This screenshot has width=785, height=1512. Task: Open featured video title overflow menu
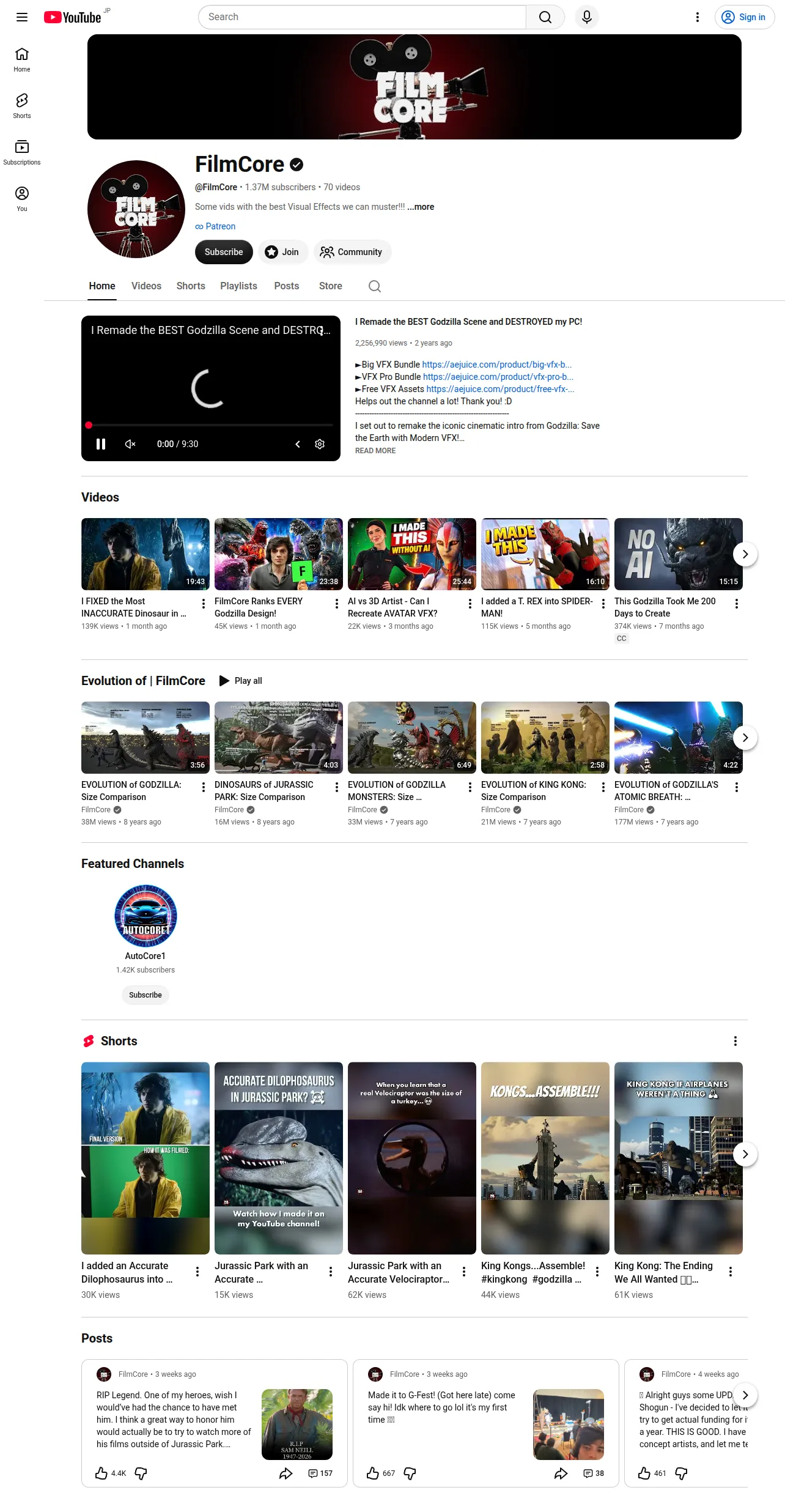(322, 331)
